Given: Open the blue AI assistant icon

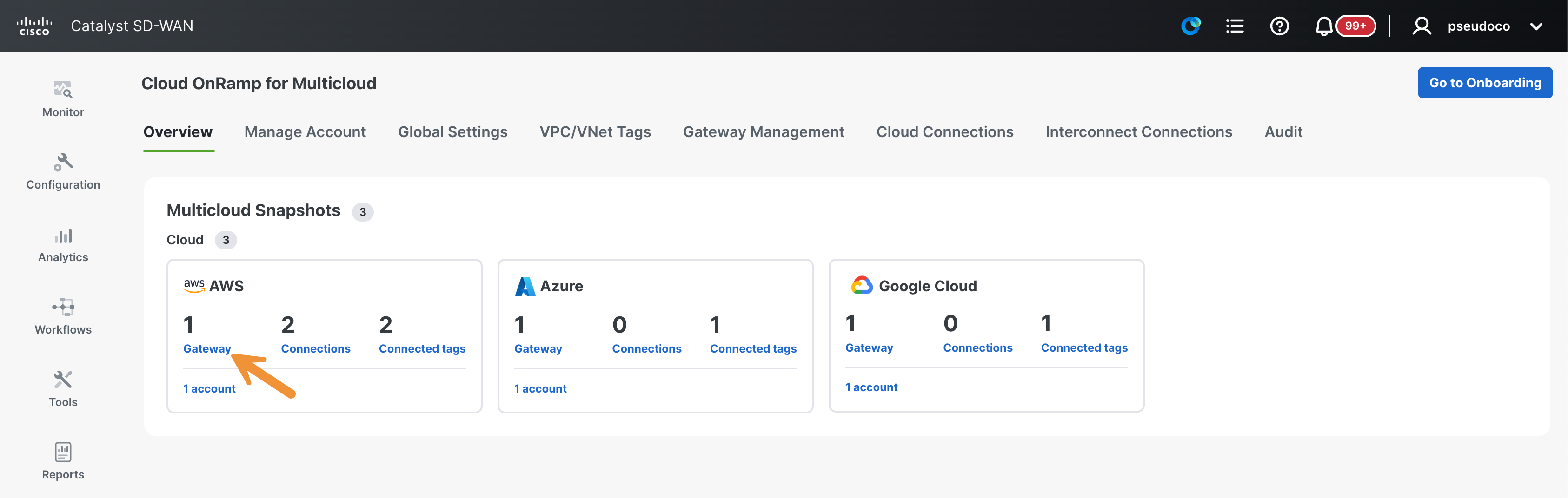Looking at the screenshot, I should point(1190,26).
